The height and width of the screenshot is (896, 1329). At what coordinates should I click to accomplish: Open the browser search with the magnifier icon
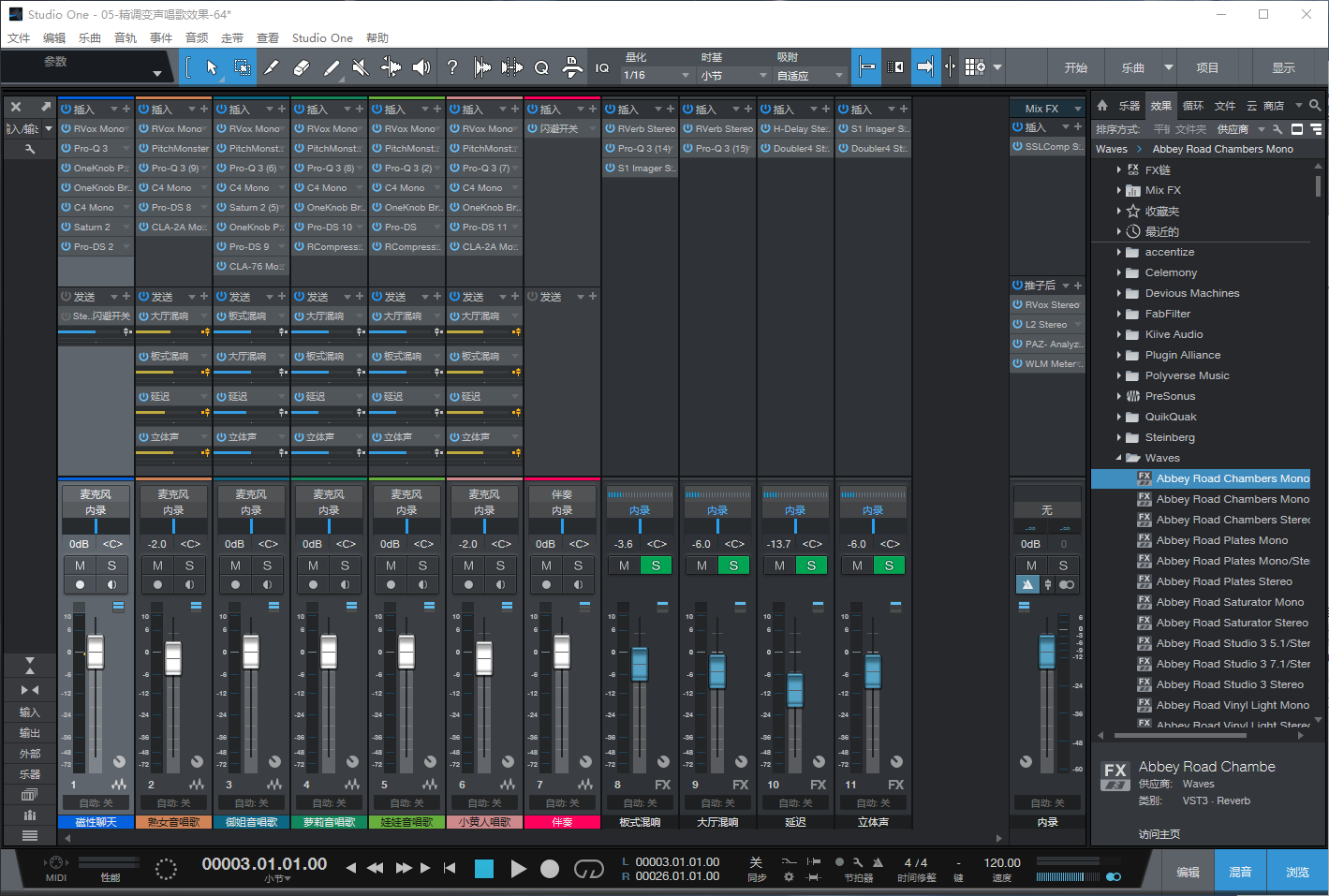point(1316,106)
